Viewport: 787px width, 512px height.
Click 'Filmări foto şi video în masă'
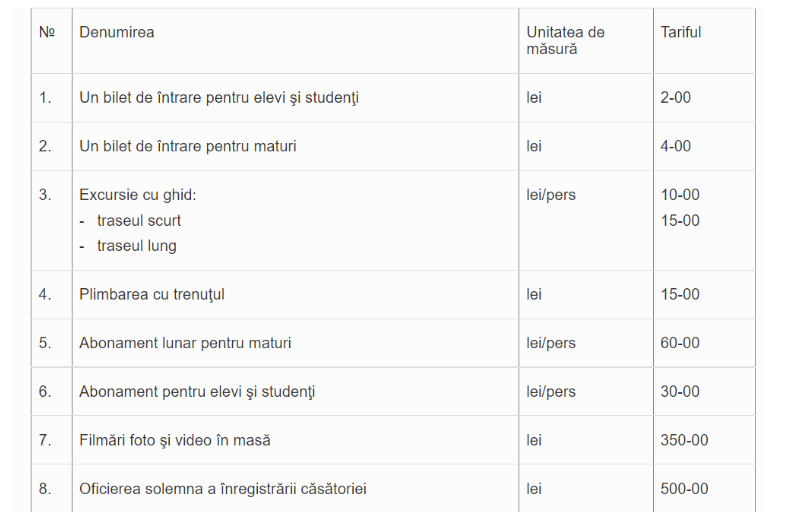tap(175, 440)
